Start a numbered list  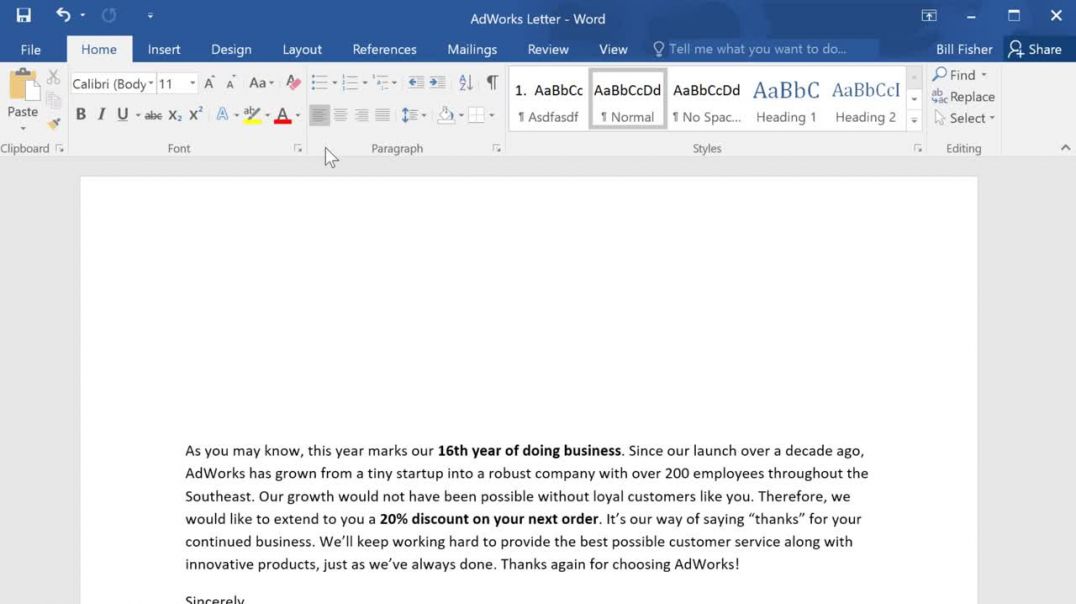(350, 83)
